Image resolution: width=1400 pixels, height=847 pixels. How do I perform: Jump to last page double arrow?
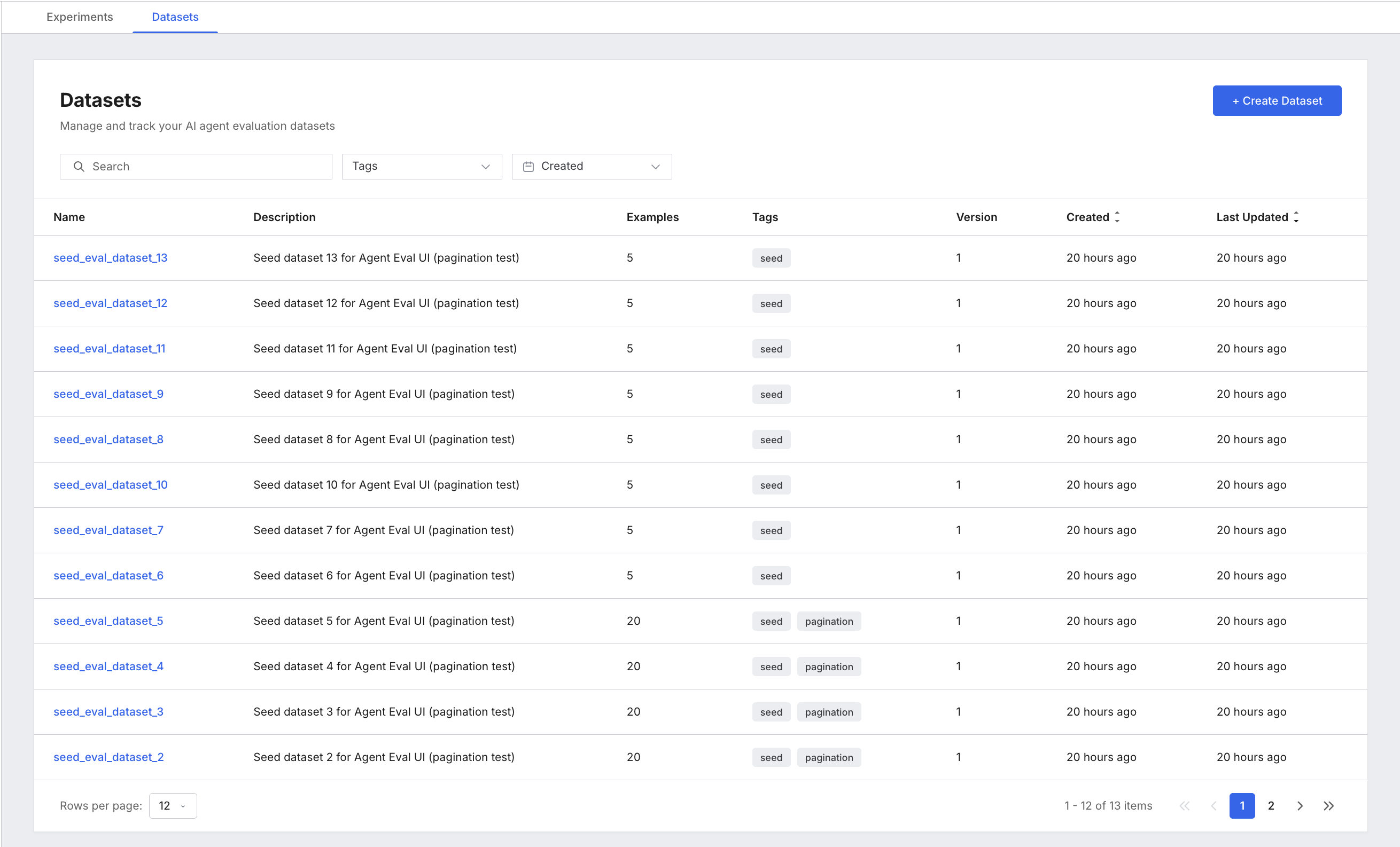tap(1328, 805)
